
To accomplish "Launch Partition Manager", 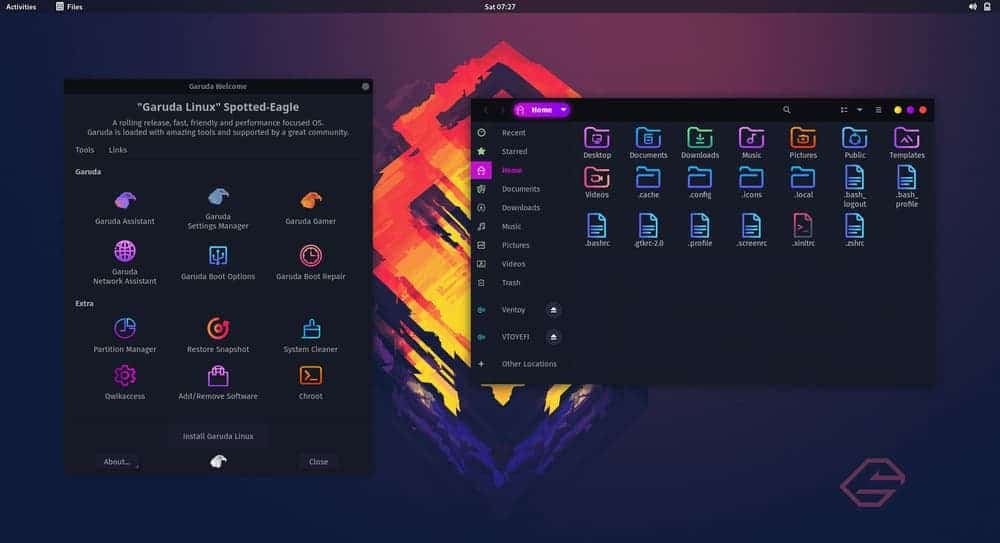I will click(x=124, y=335).
